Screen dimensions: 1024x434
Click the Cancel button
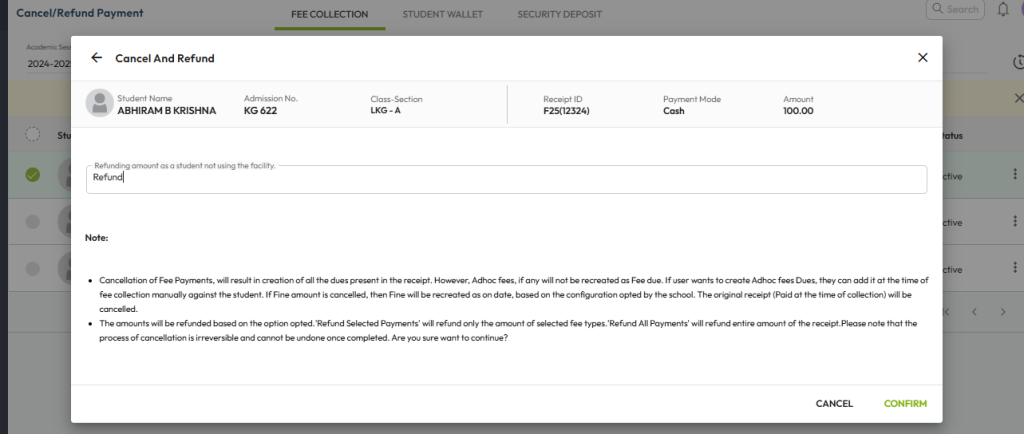pos(833,404)
